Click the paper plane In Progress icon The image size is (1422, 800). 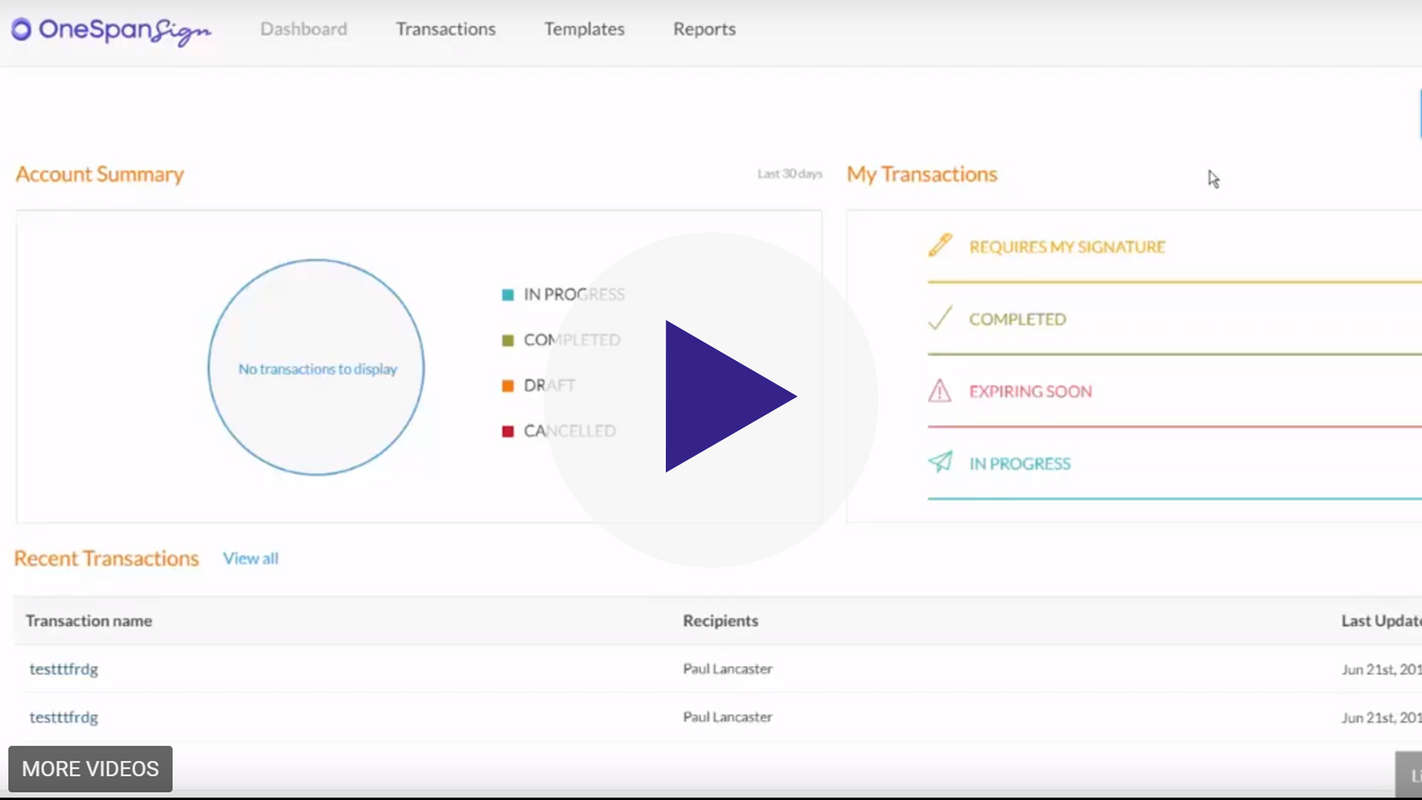pyautogui.click(x=940, y=462)
